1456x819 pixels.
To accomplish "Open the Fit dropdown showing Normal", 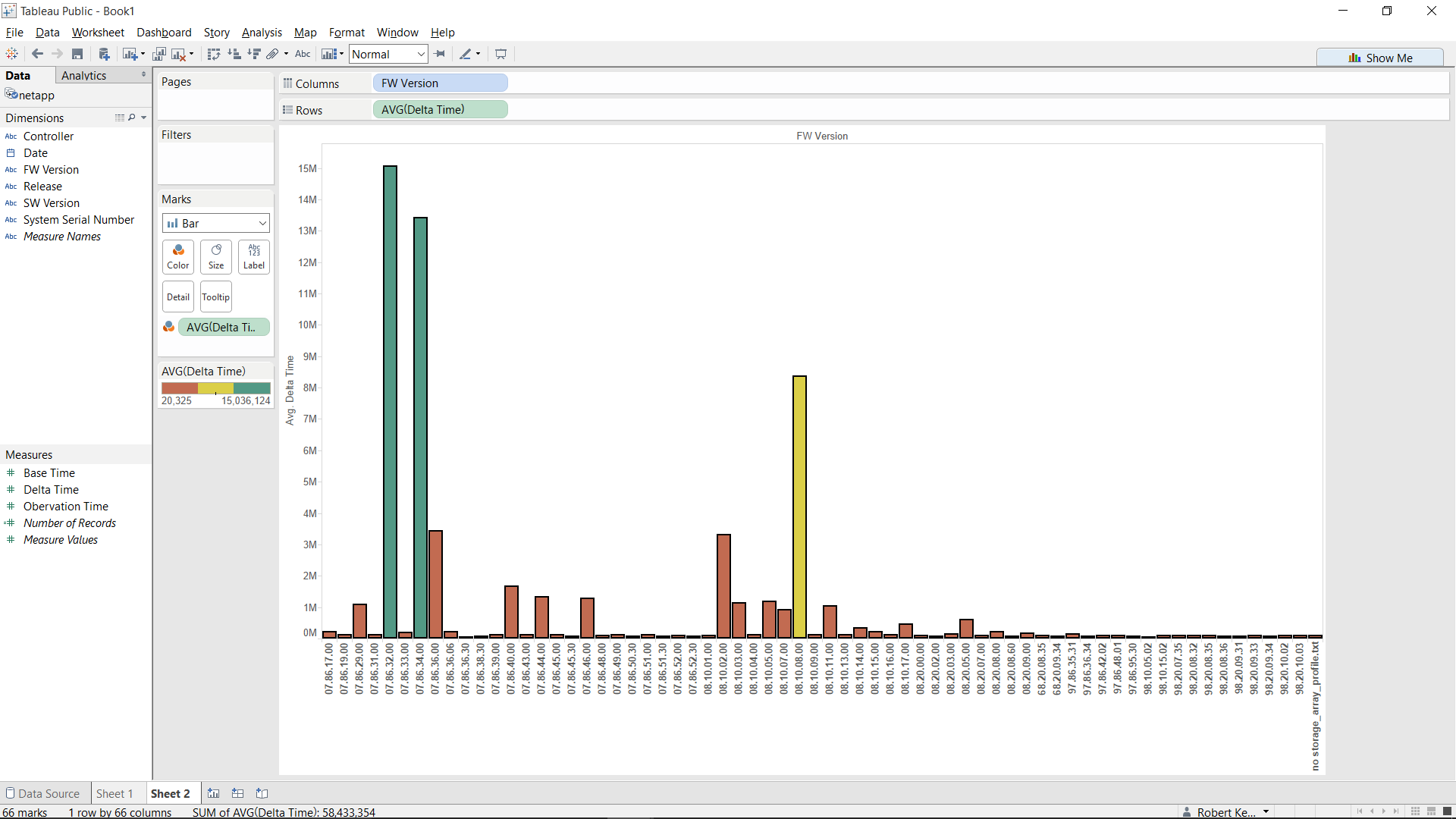I will pos(388,54).
